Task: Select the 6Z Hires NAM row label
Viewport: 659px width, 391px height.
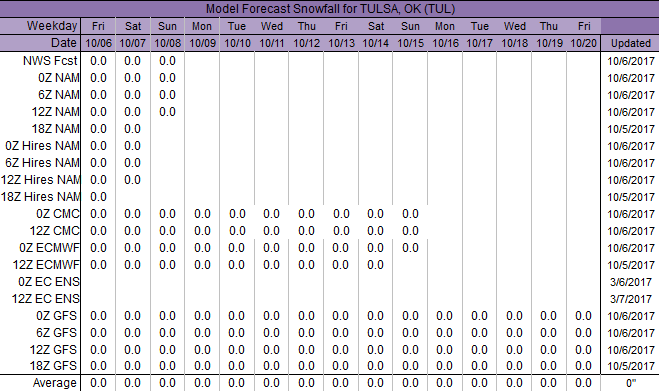Action: point(42,163)
